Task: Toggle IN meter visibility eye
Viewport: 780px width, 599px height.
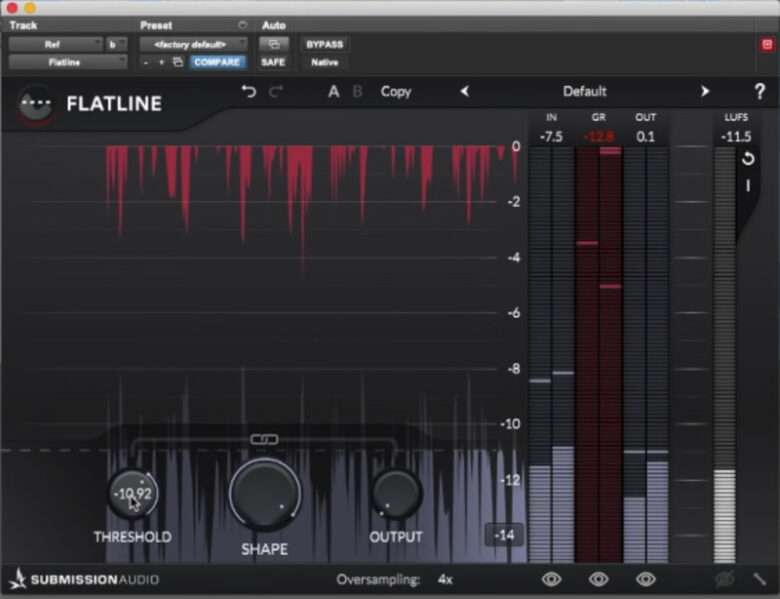Action: (x=551, y=579)
